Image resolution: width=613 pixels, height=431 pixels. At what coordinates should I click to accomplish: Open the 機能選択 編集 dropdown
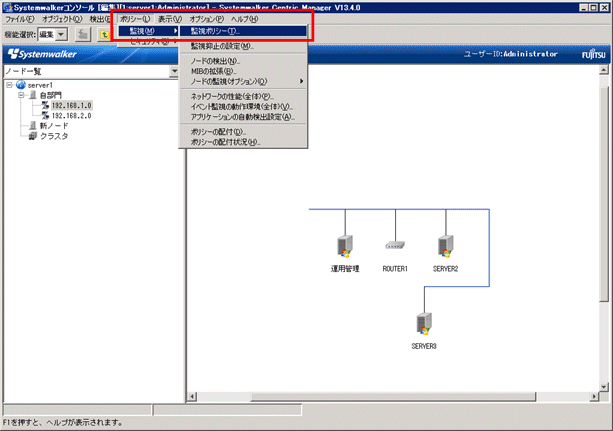61,34
